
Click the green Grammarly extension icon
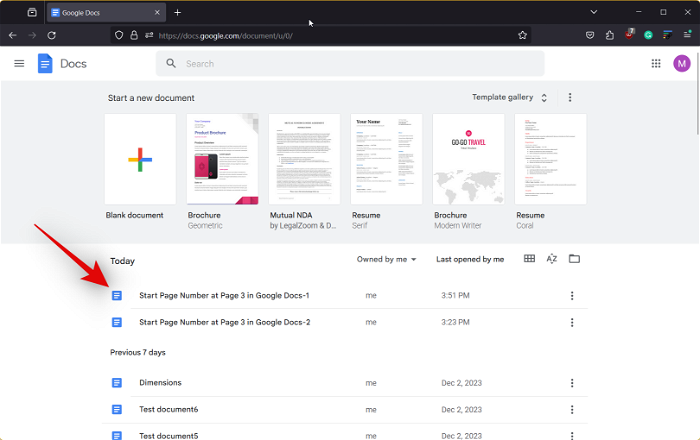648,35
